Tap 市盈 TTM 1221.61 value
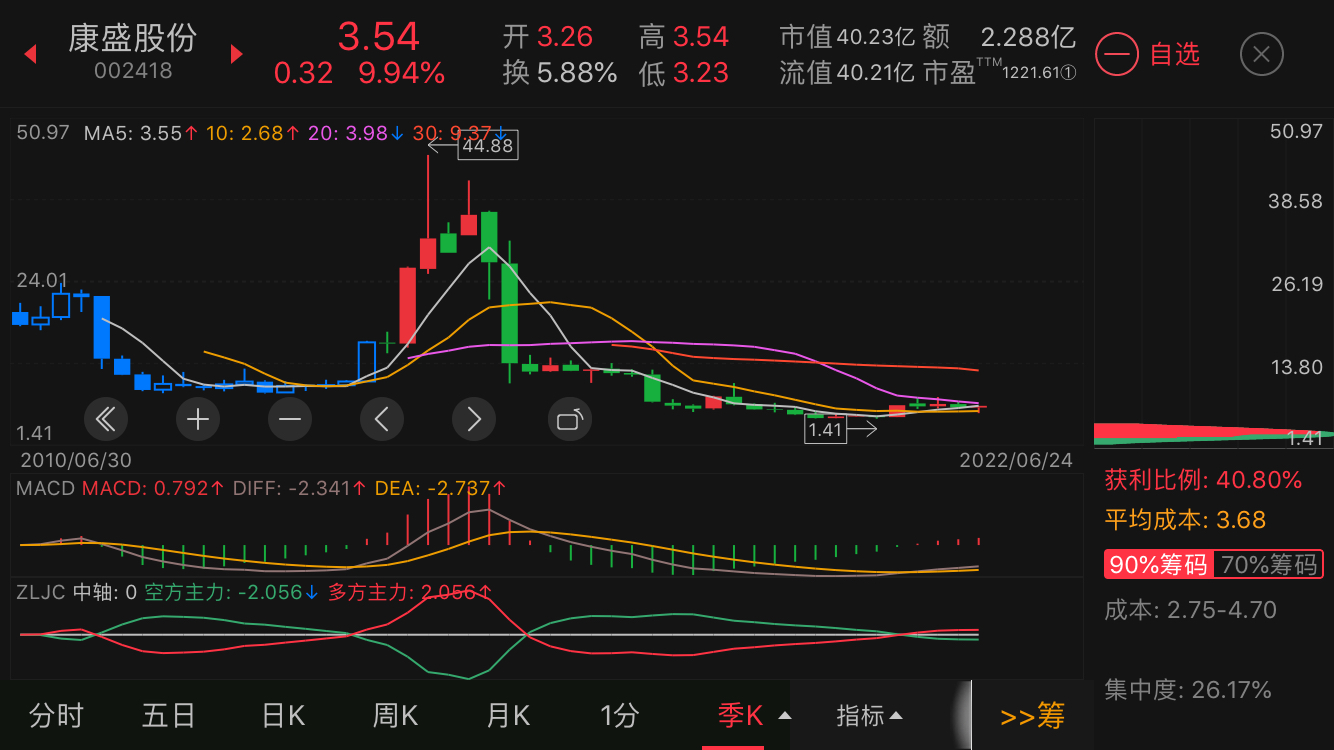The width and height of the screenshot is (1334, 750). [1000, 72]
